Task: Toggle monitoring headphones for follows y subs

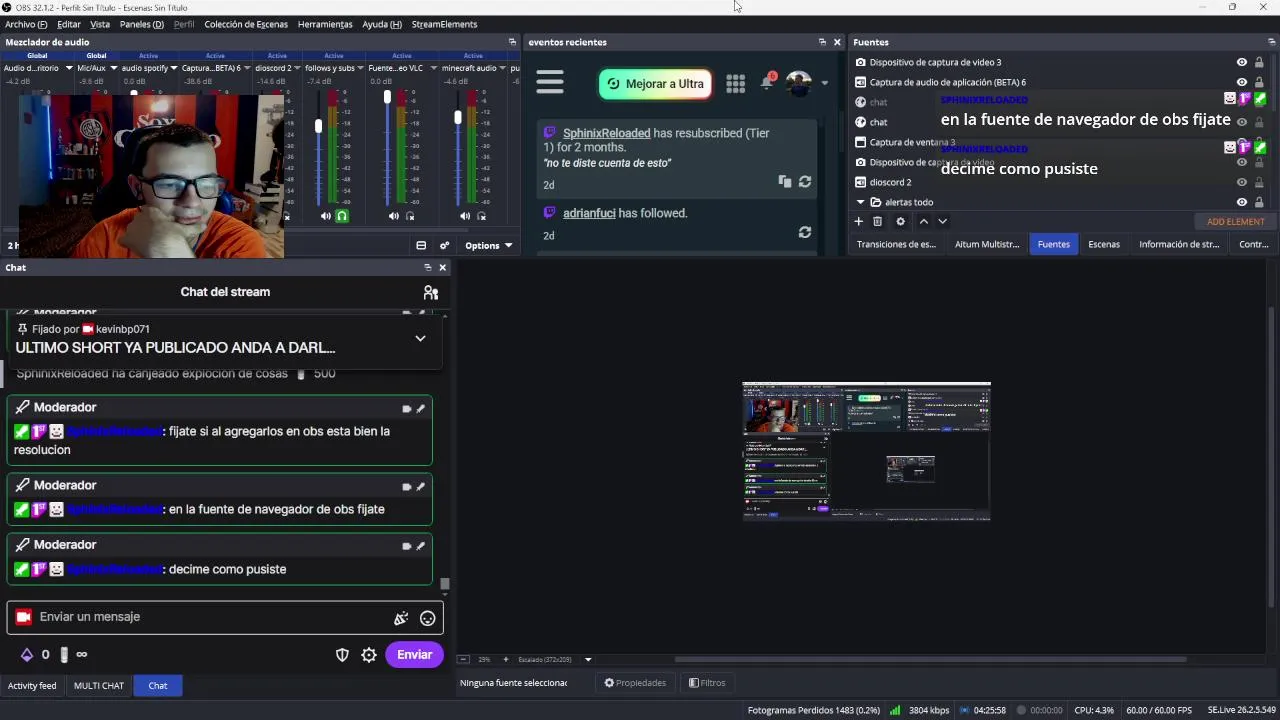Action: tap(342, 216)
